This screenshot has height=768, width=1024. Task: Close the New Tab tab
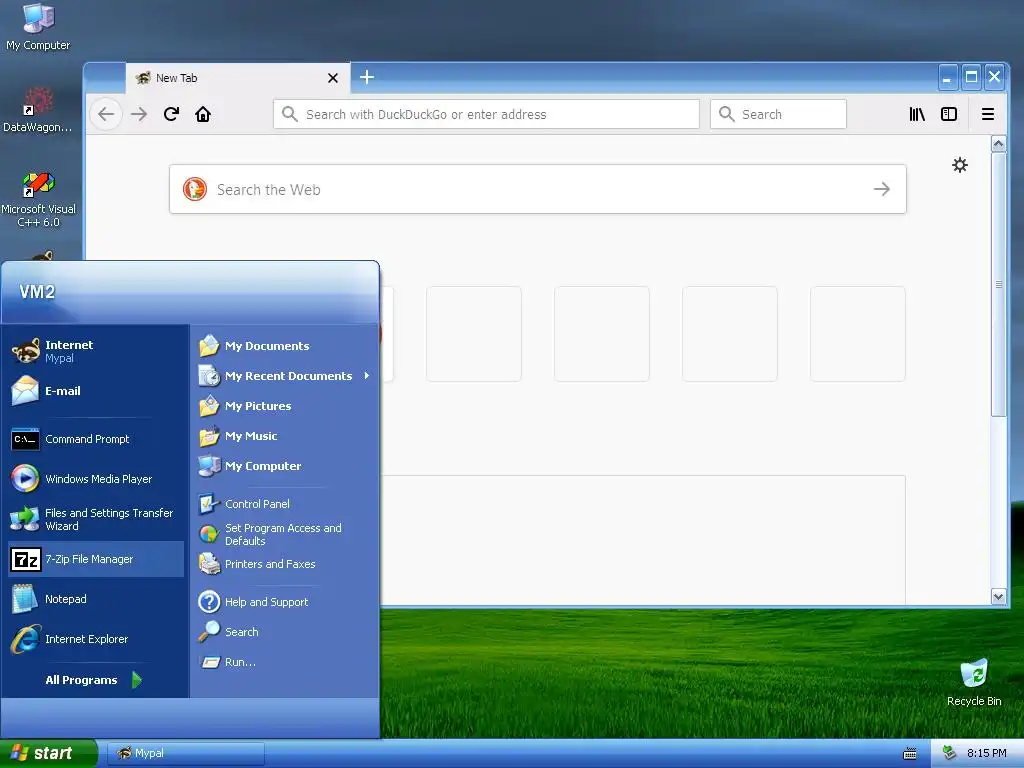click(332, 78)
